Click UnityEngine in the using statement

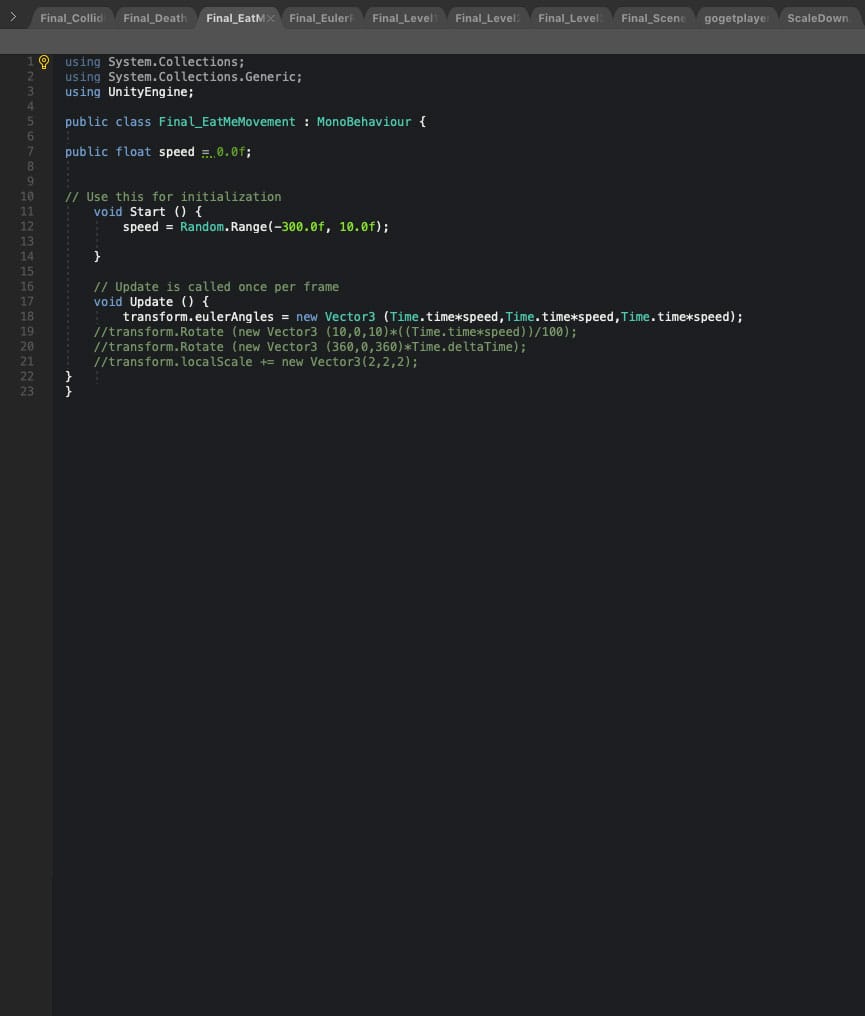(151, 92)
